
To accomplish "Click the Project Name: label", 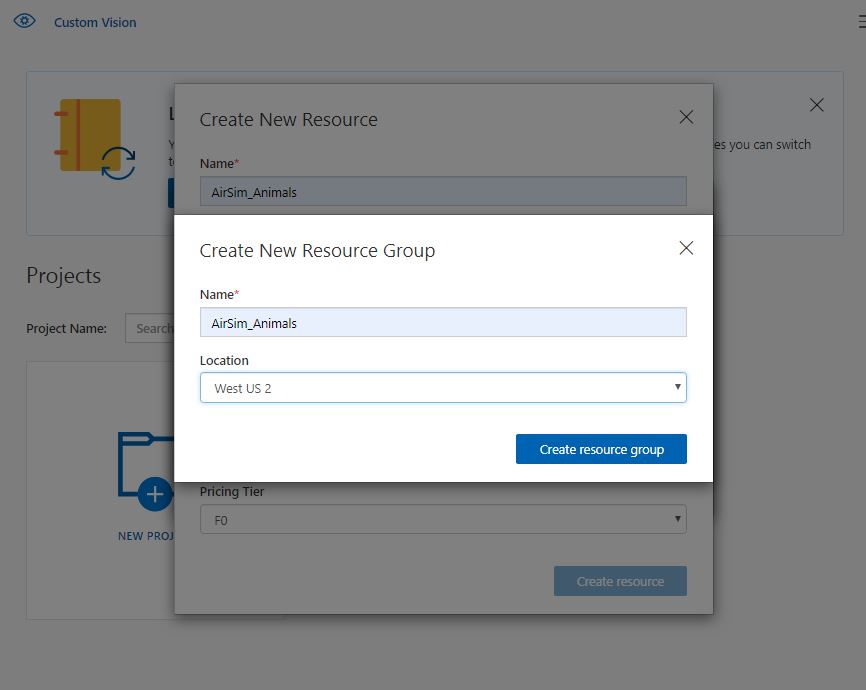I will [x=66, y=329].
